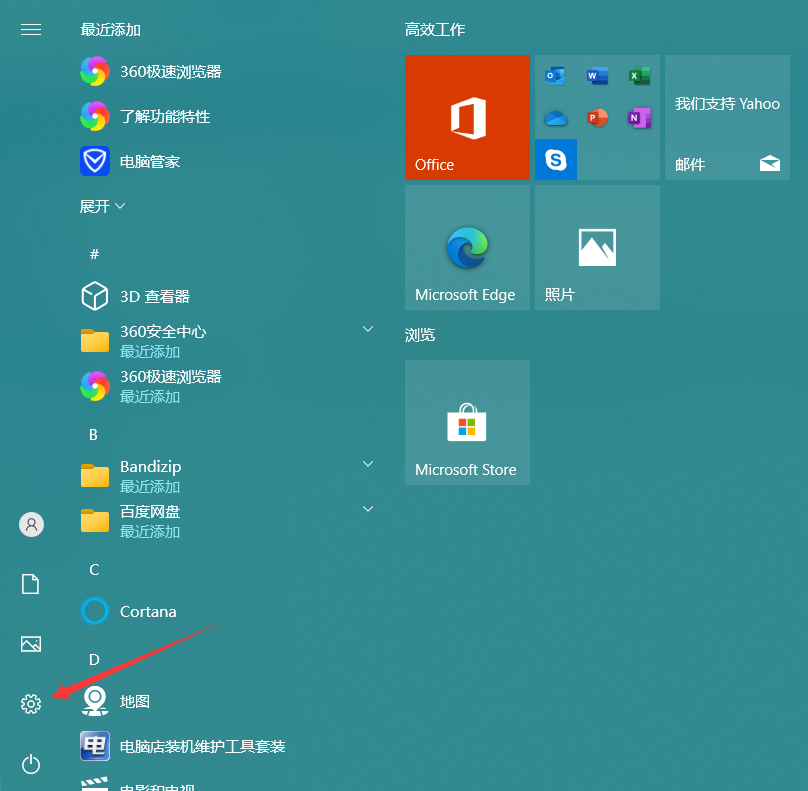
Task: Open the Pictures sidebar icon
Action: [x=31, y=644]
